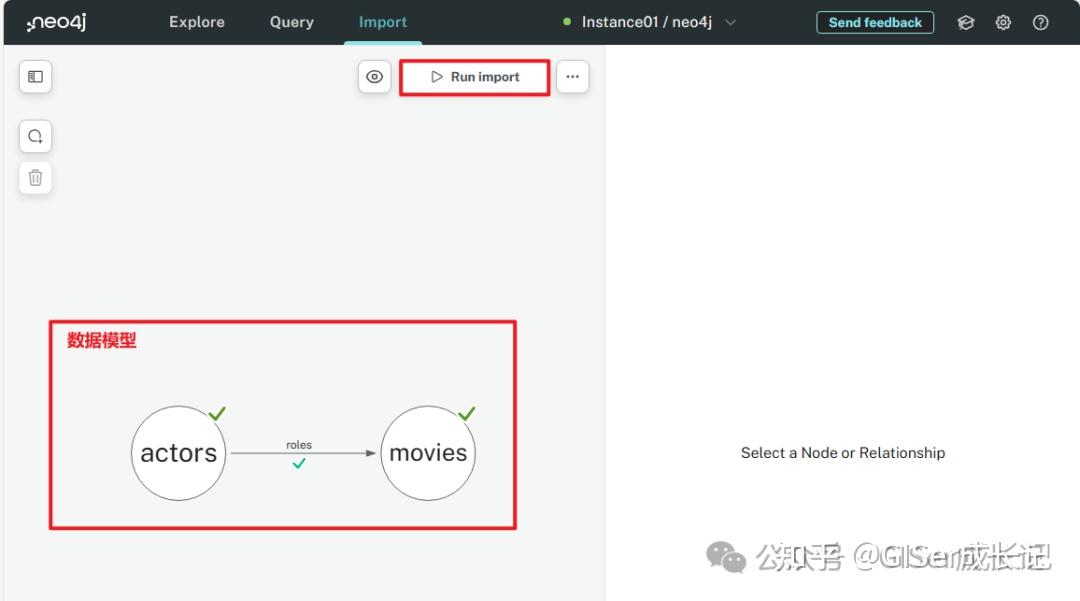This screenshot has width=1080, height=601.
Task: Switch to the Query tab
Action: (291, 21)
